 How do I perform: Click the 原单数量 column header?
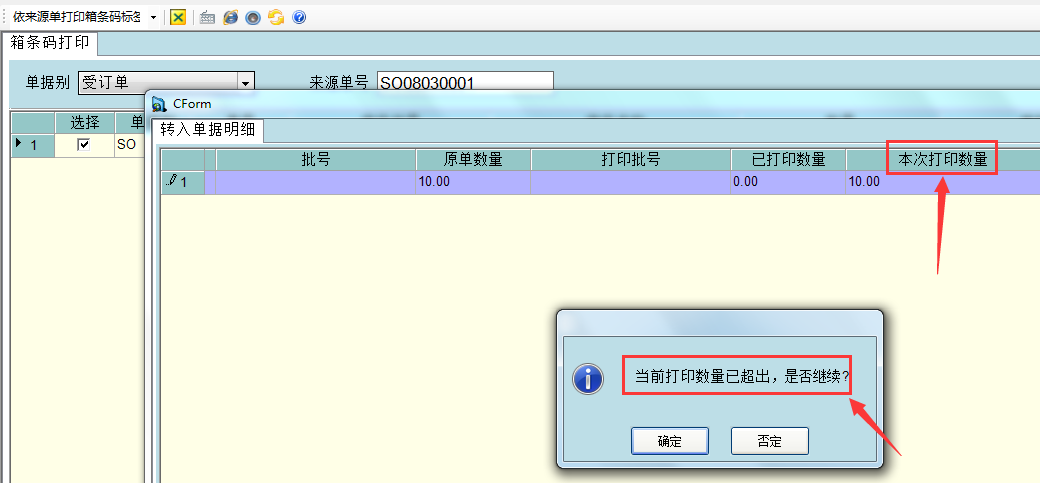474,160
